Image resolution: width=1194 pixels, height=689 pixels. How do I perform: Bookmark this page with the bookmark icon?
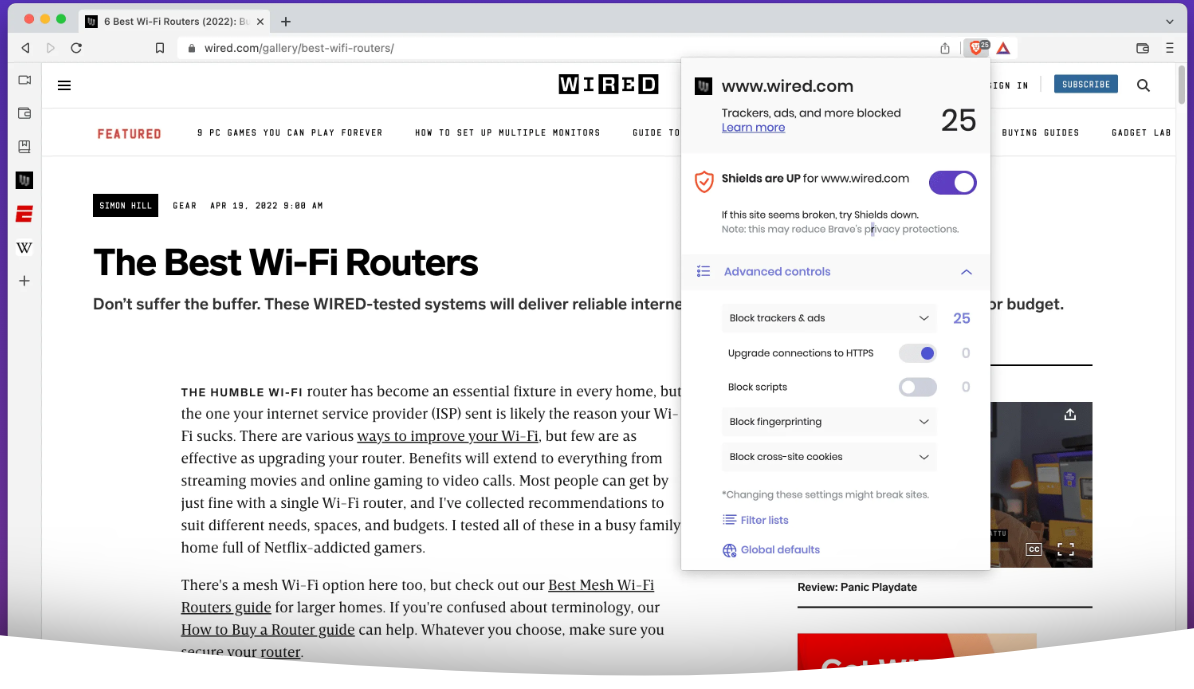click(x=160, y=48)
